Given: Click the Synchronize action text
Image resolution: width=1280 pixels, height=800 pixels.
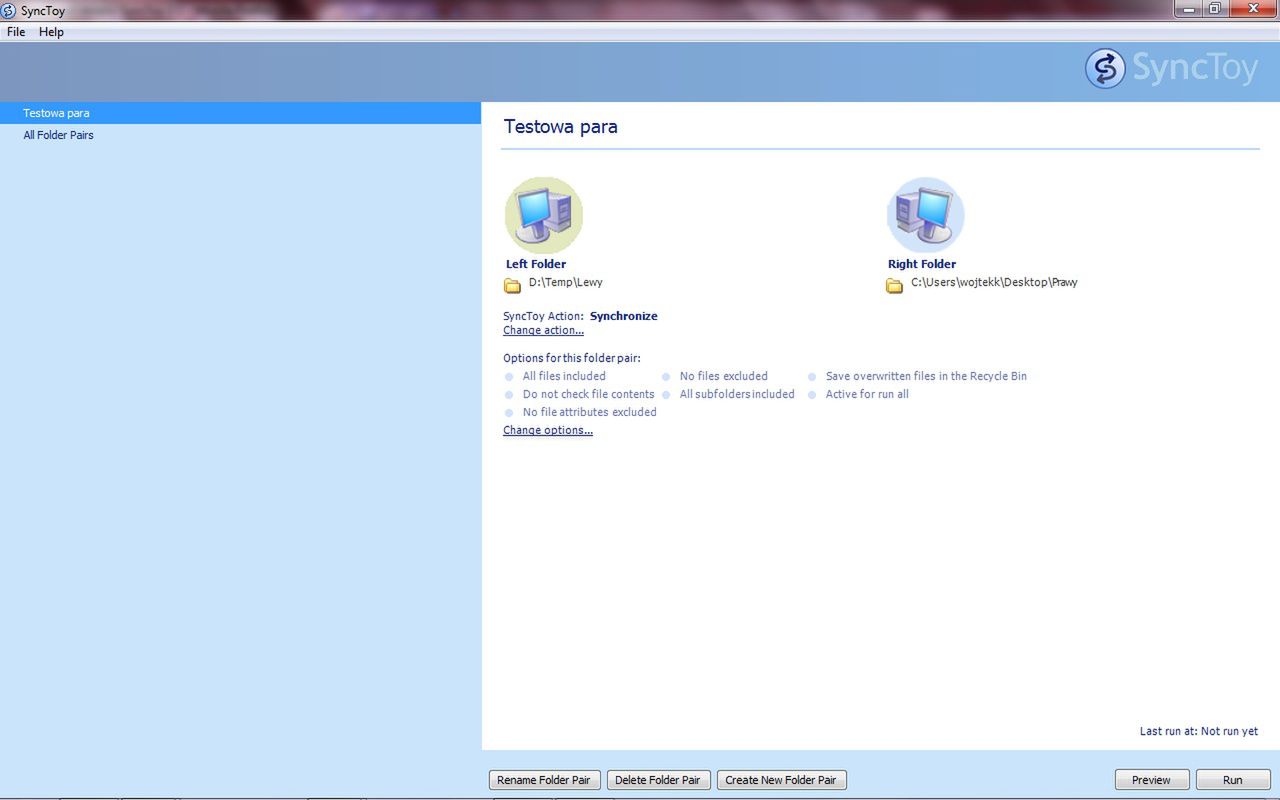Looking at the screenshot, I should pyautogui.click(x=624, y=316).
